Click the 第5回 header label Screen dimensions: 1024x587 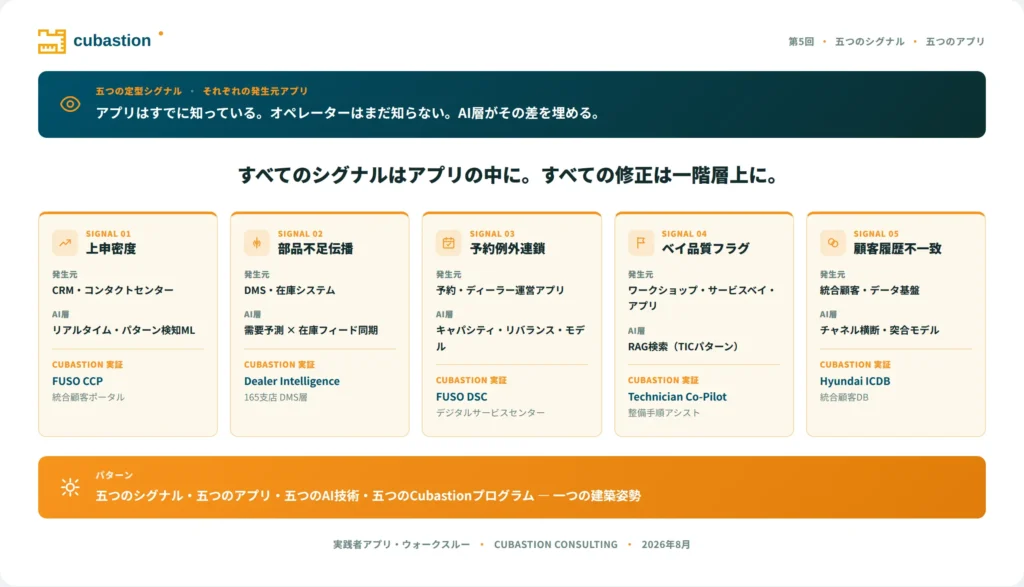point(801,41)
